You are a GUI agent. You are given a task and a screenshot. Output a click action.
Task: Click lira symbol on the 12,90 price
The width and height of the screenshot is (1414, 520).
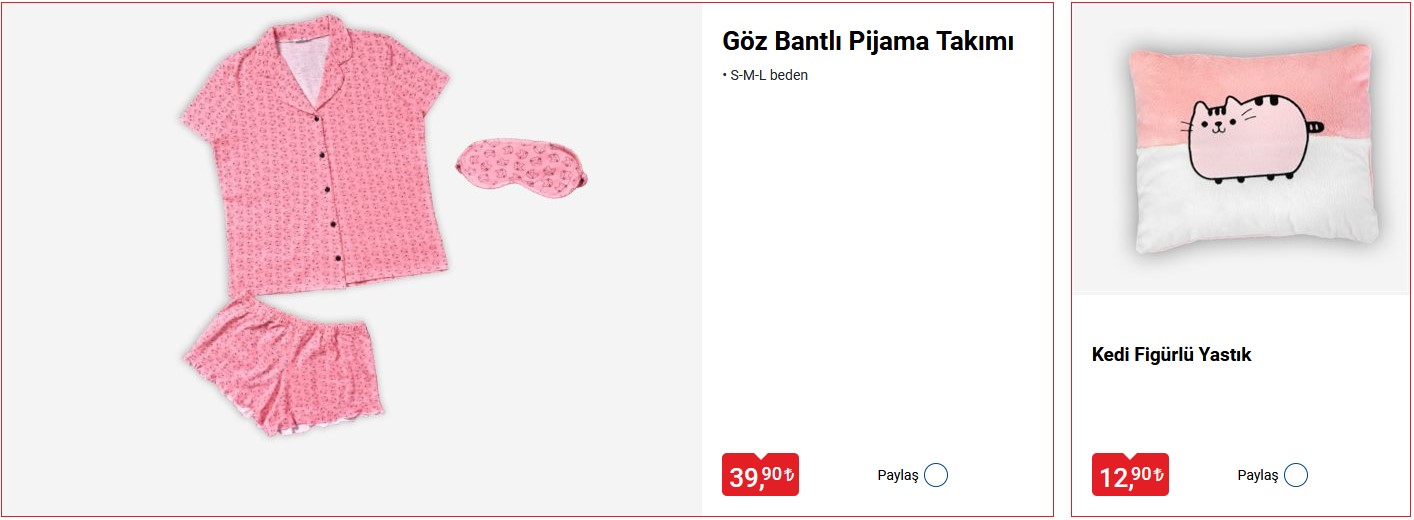1158,474
